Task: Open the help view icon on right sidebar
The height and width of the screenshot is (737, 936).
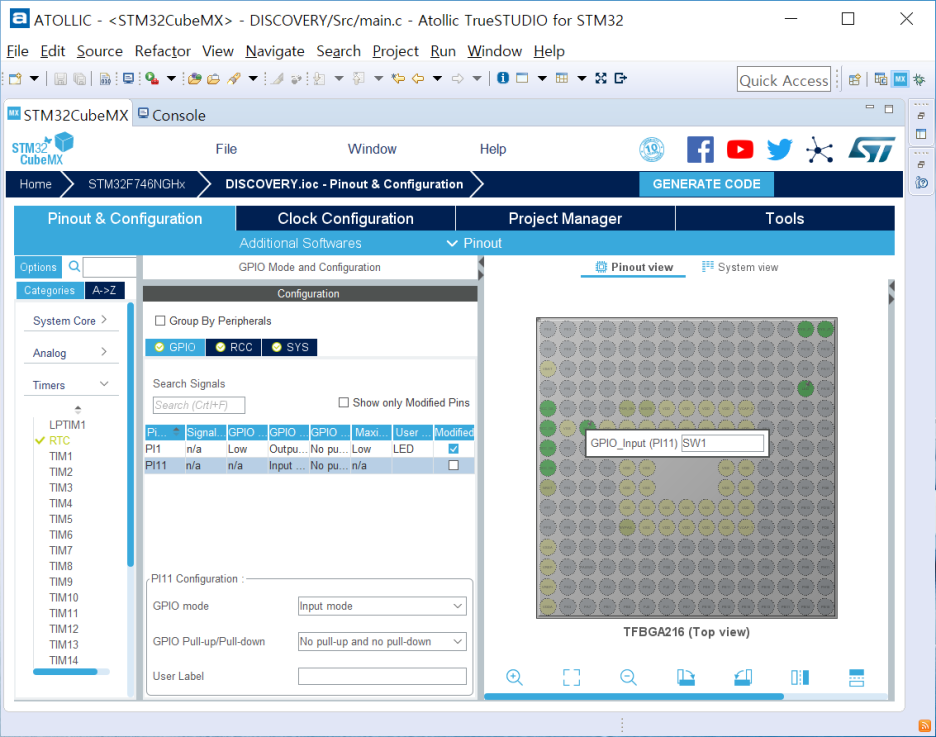Action: 921,183
